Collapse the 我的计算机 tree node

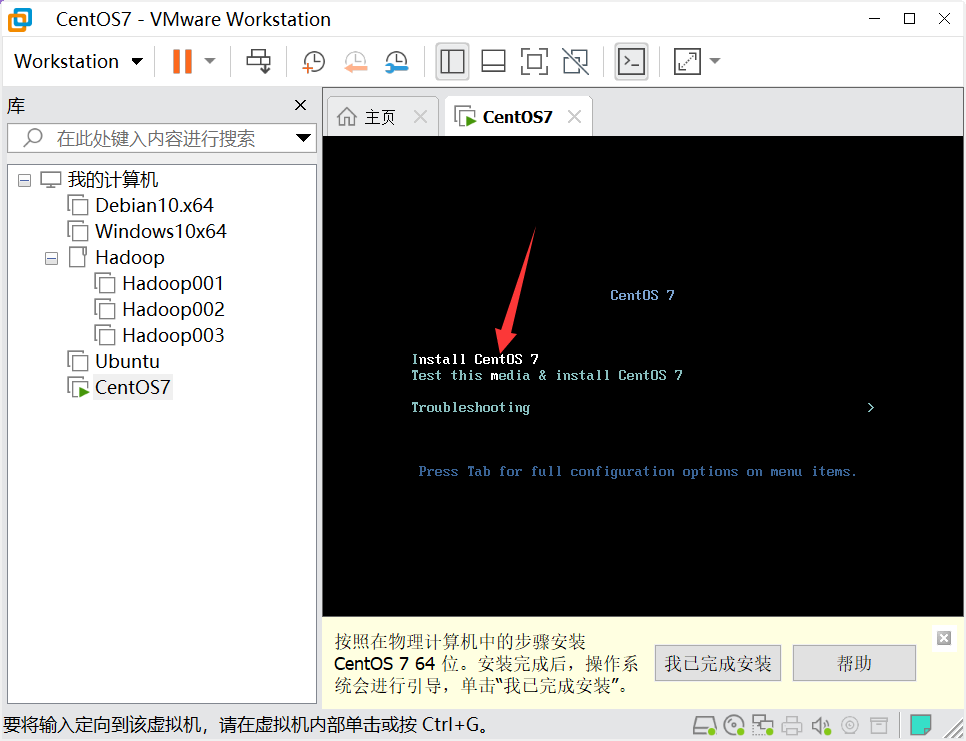pyautogui.click(x=24, y=180)
